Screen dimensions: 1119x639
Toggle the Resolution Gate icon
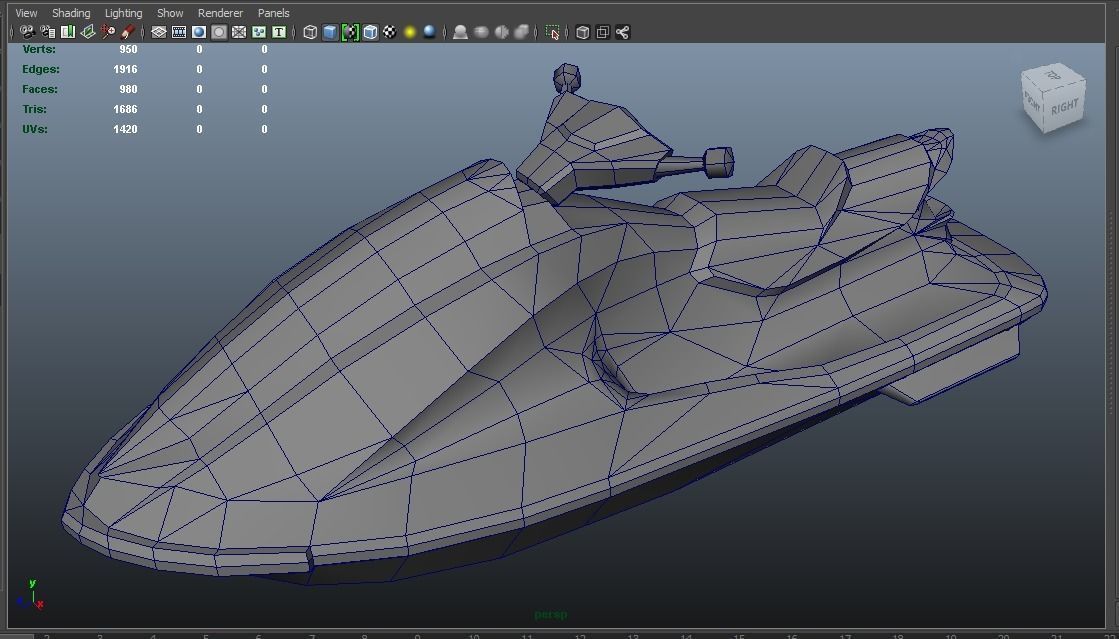(198, 32)
